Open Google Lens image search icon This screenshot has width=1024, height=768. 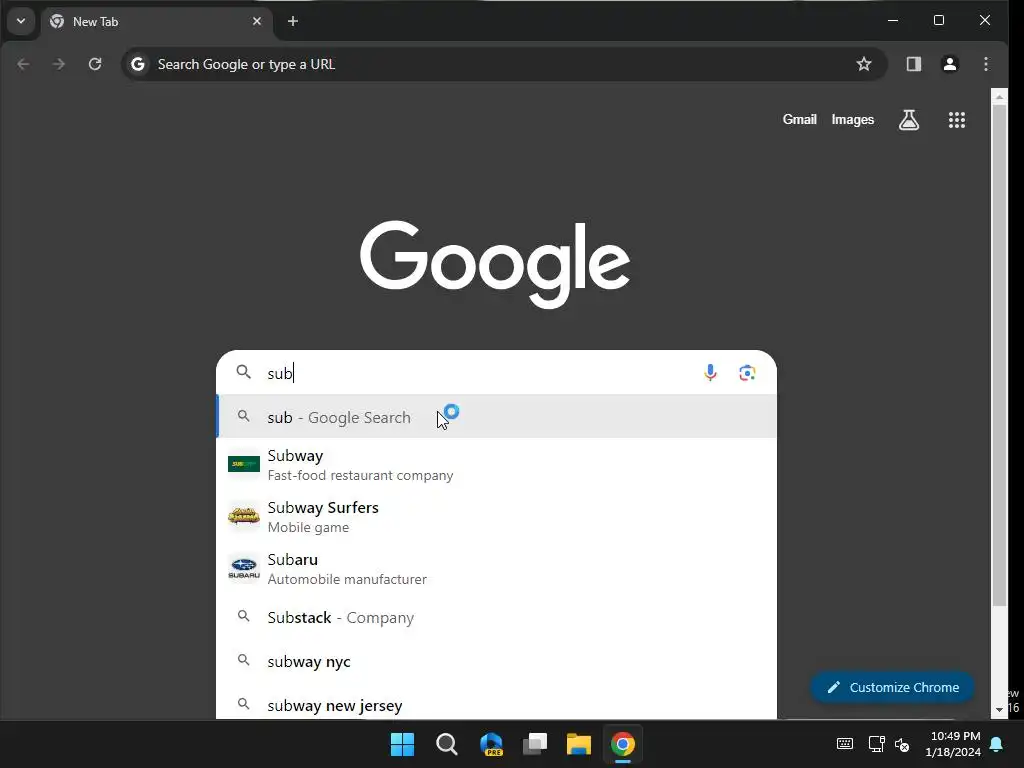click(747, 373)
